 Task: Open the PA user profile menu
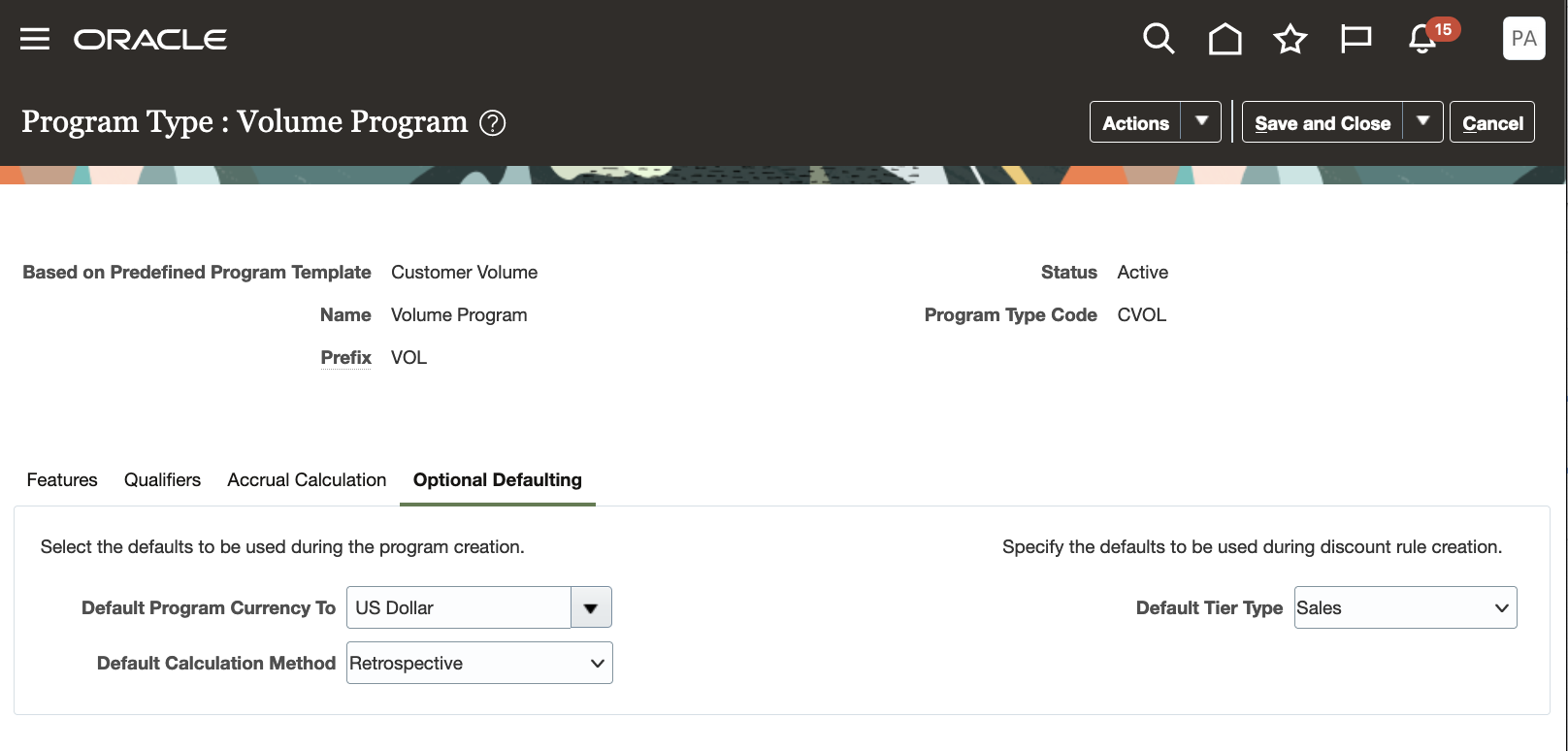1523,39
